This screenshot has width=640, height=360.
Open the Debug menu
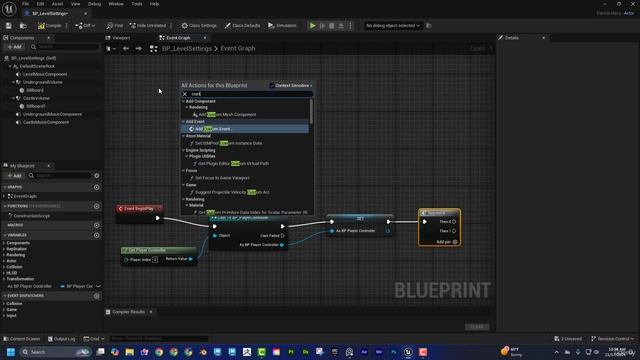click(94, 4)
